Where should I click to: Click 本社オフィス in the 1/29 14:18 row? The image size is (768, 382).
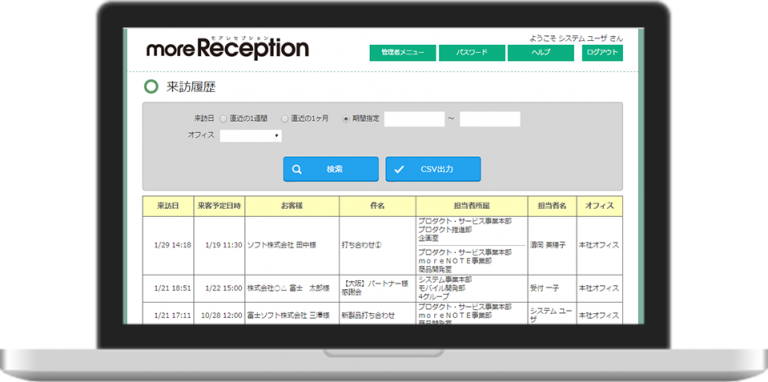click(599, 245)
